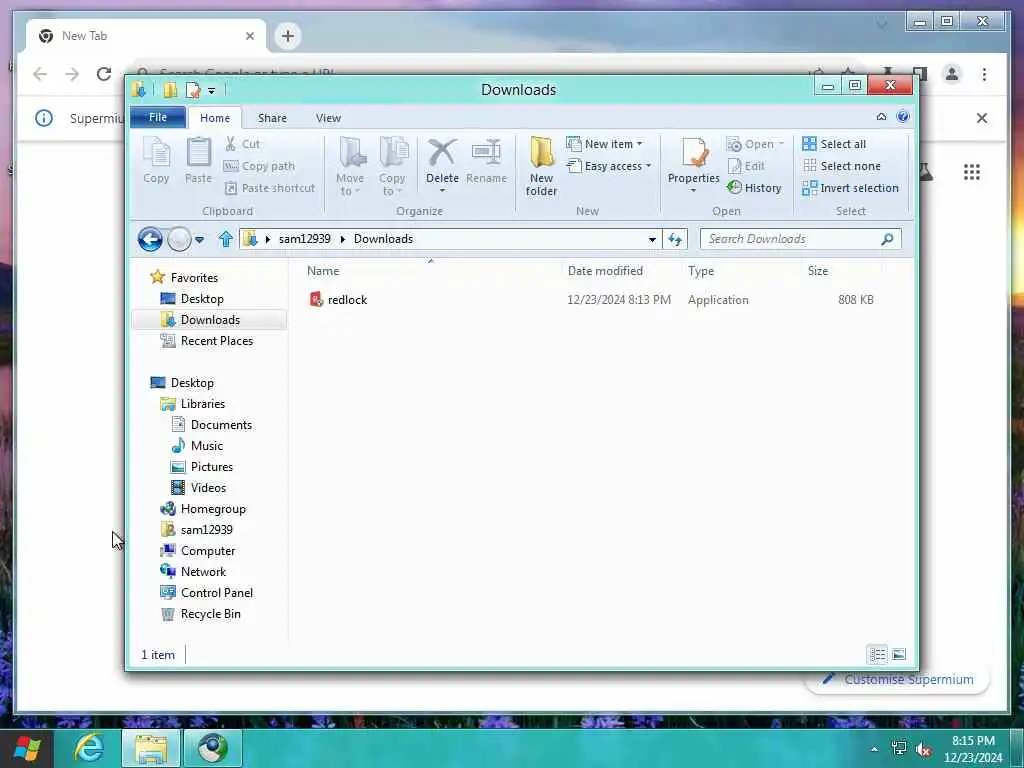The height and width of the screenshot is (768, 1024).
Task: Open Recycle Bin from sidebar
Action: point(210,614)
